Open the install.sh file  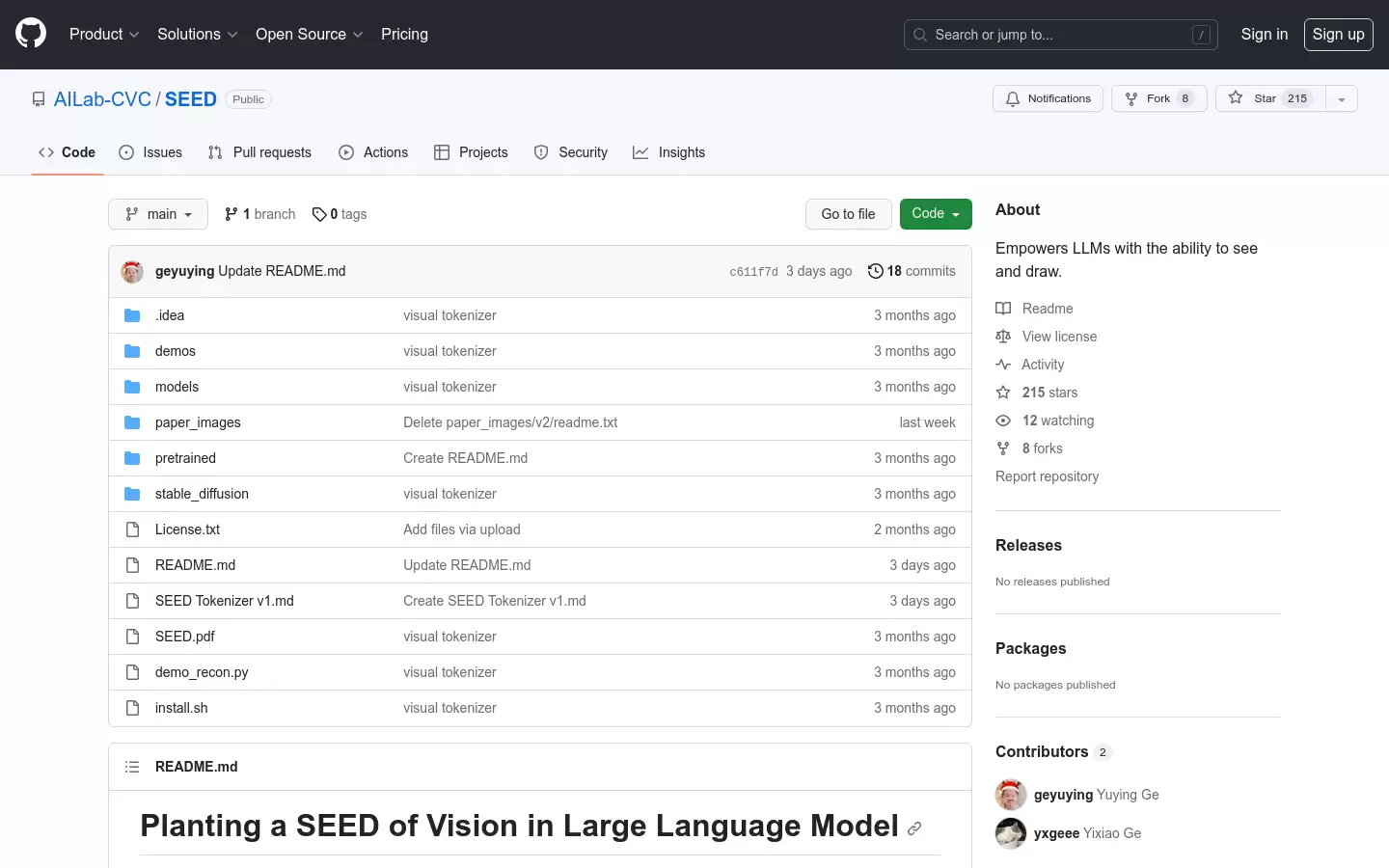[181, 708]
